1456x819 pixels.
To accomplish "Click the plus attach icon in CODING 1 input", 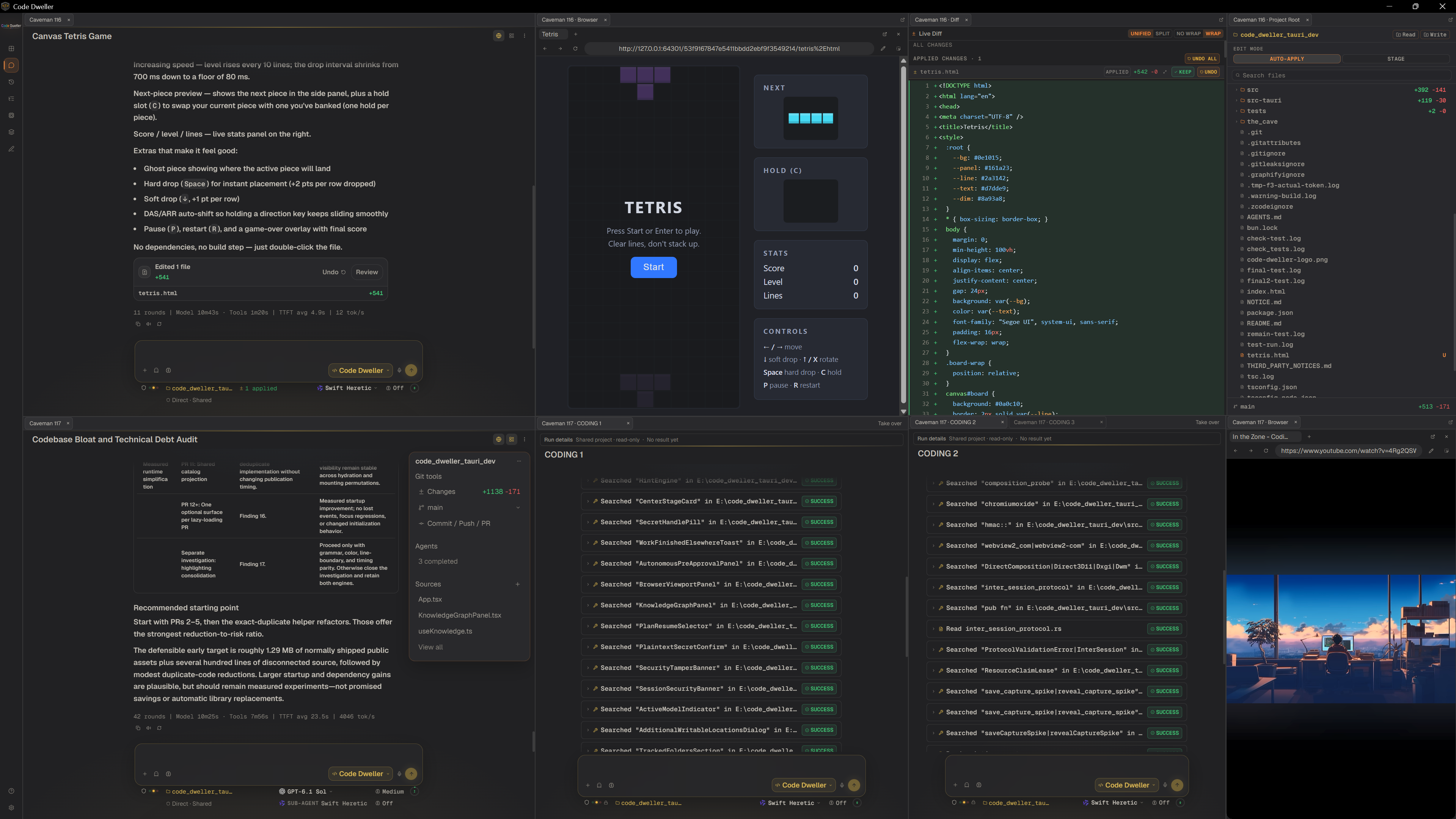I will pos(588,785).
